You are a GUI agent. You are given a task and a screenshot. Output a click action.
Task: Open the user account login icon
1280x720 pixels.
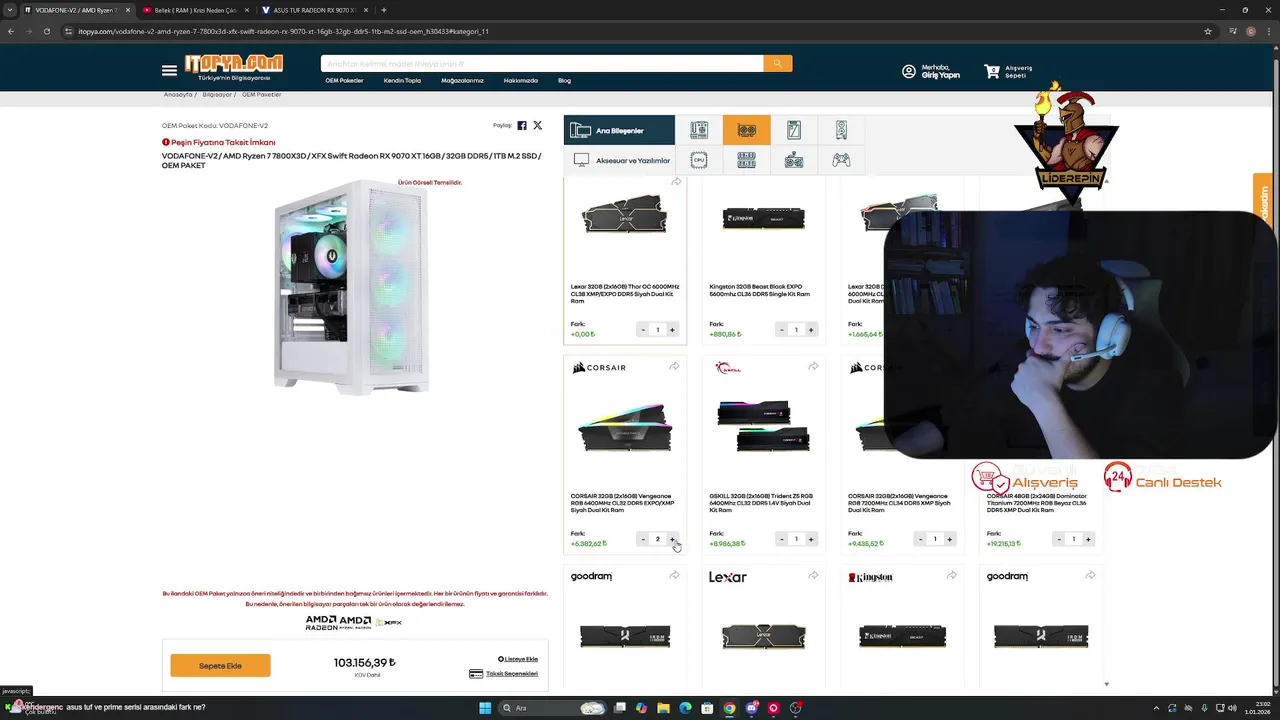pyautogui.click(x=909, y=72)
